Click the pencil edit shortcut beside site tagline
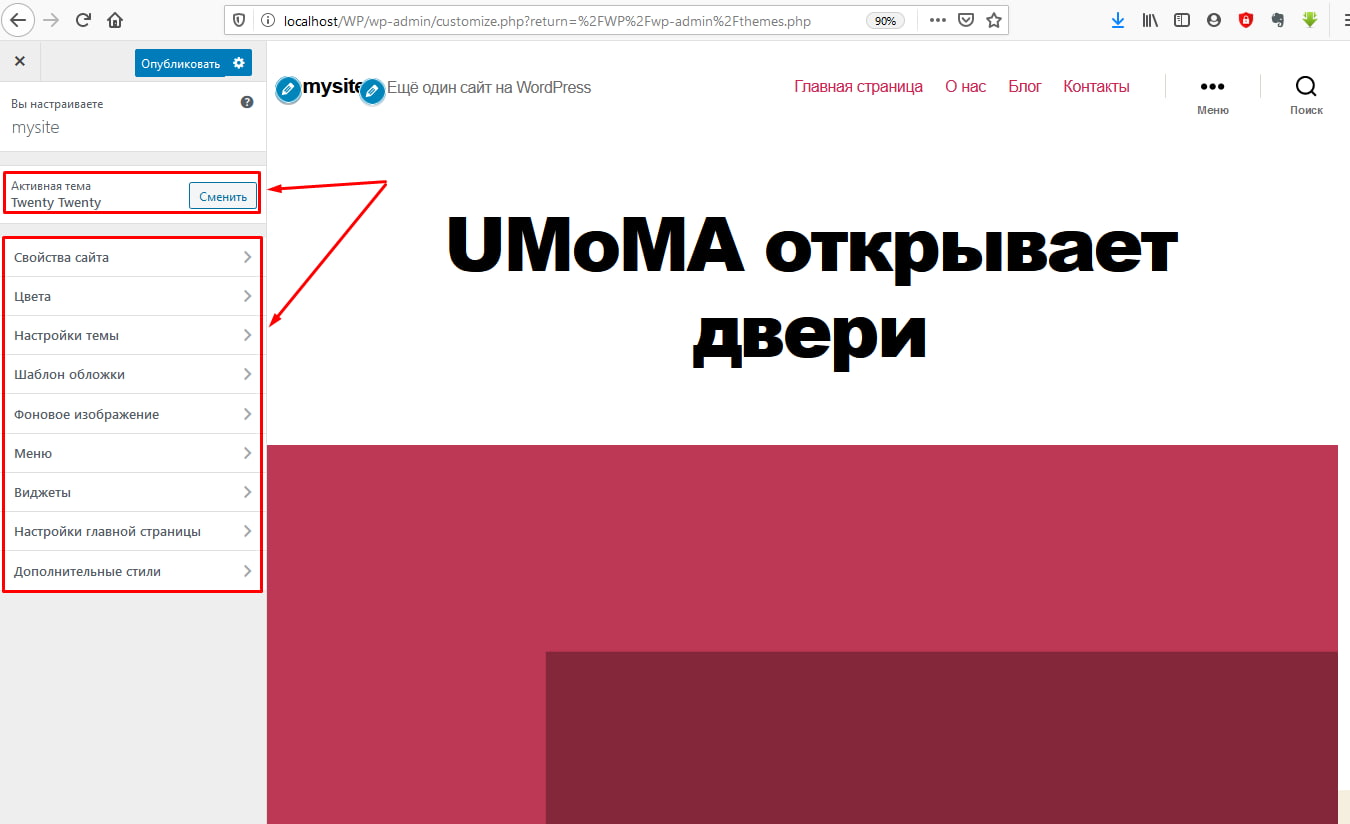The image size is (1350, 824). [x=372, y=91]
